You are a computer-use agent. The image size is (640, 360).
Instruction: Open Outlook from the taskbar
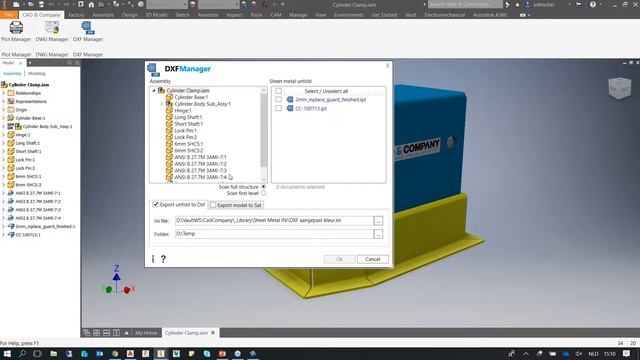click(x=100, y=353)
